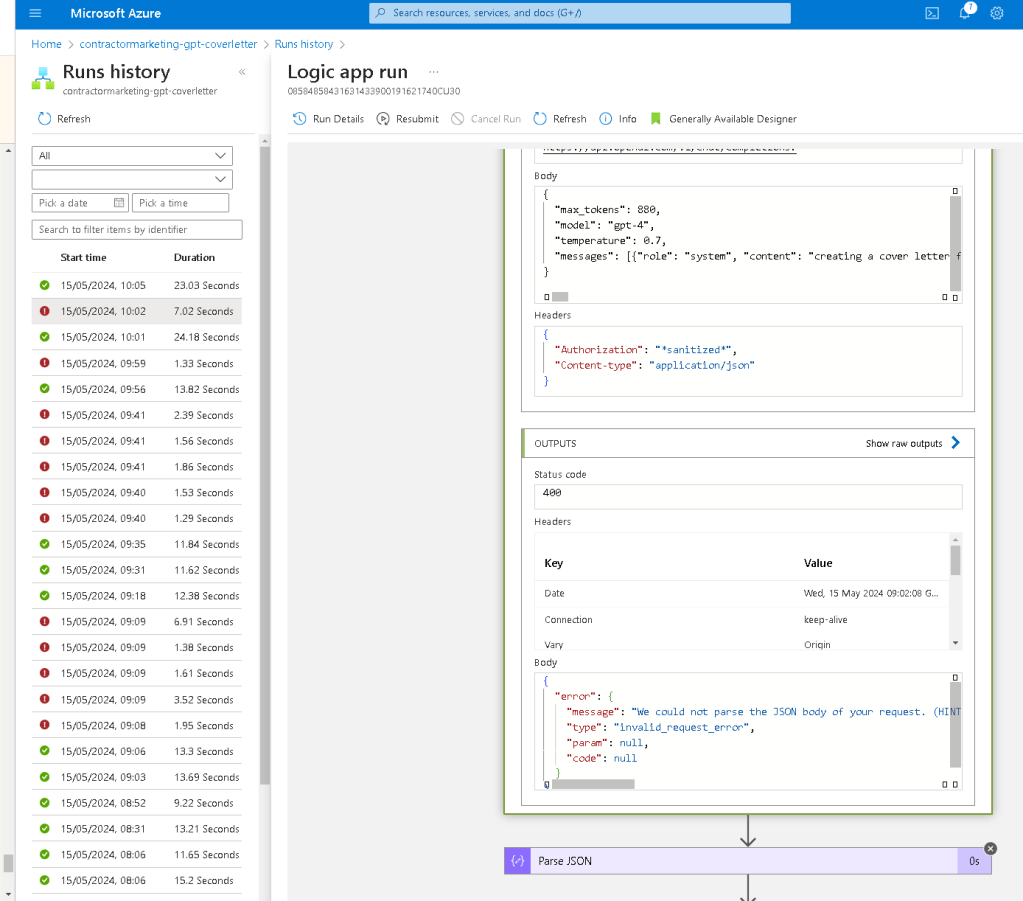
Task: Click the Parse JSON action icon
Action: [x=517, y=861]
